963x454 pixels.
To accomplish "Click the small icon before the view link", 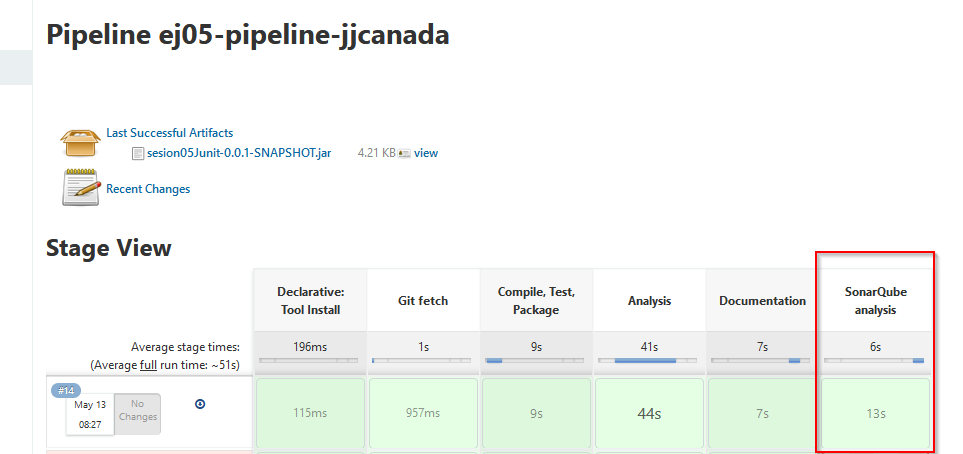I will (x=404, y=154).
